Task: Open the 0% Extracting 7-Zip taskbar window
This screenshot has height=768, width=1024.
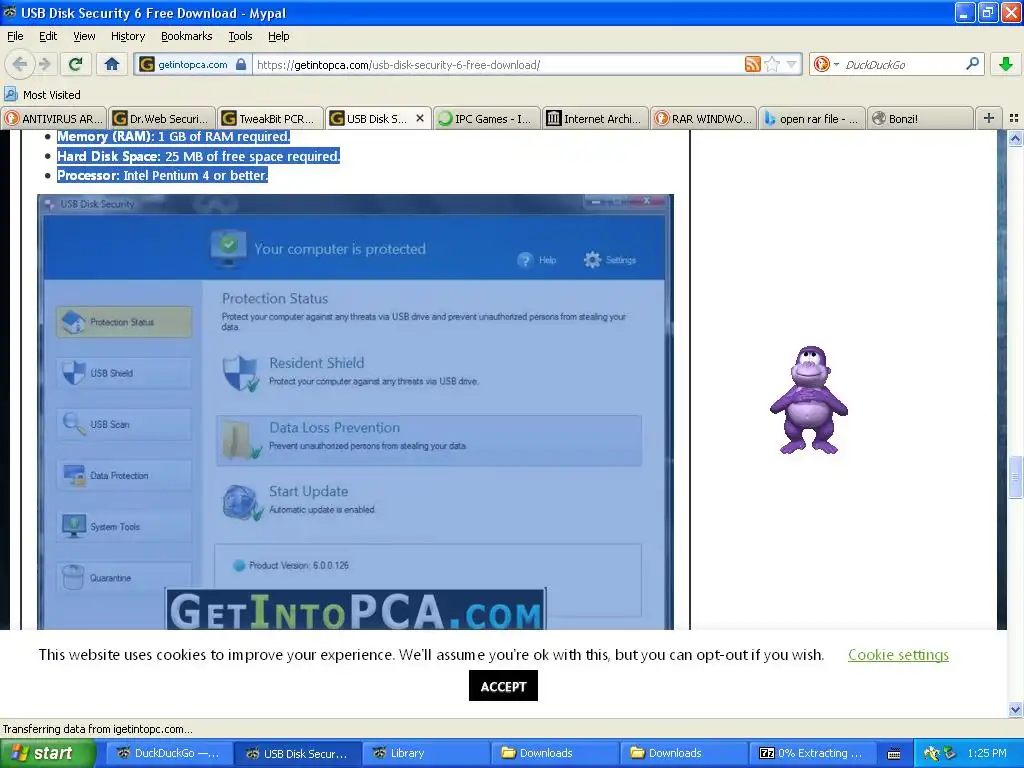Action: [811, 753]
